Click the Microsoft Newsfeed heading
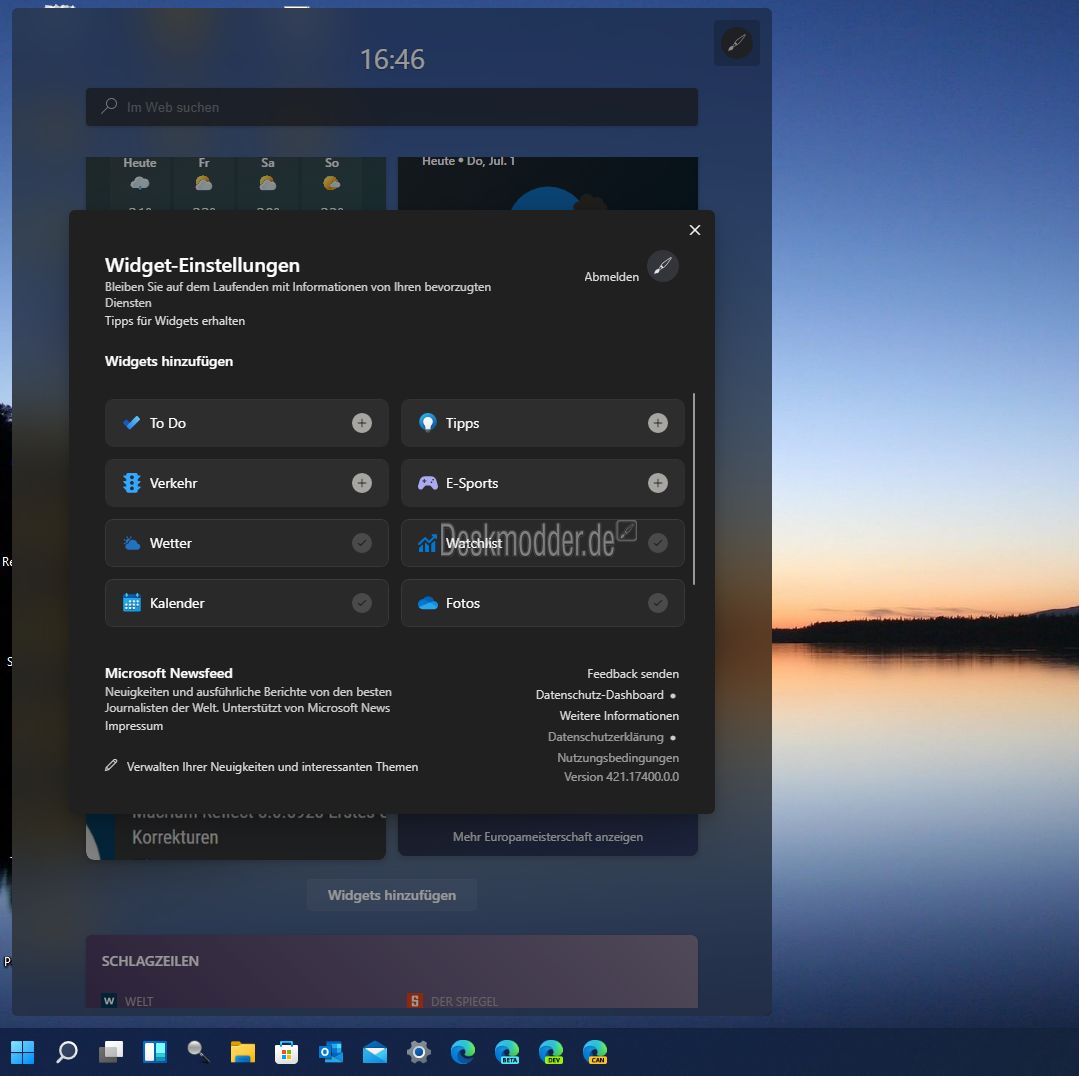 coord(169,673)
